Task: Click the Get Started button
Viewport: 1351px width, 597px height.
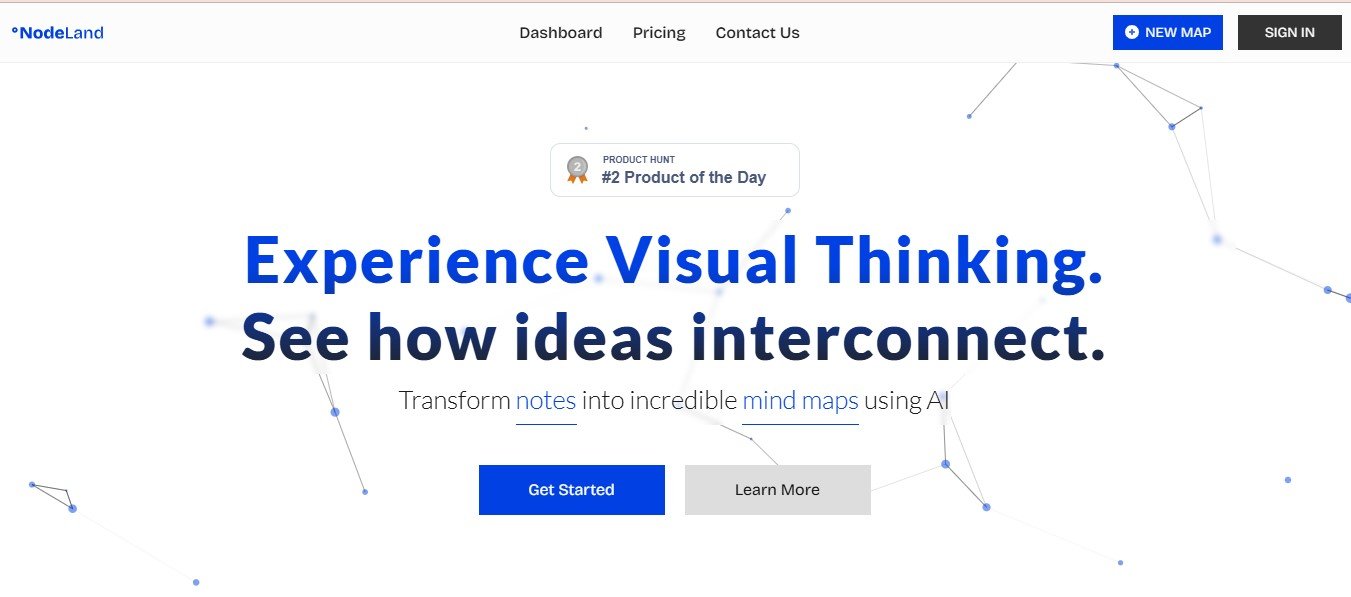Action: (x=571, y=490)
